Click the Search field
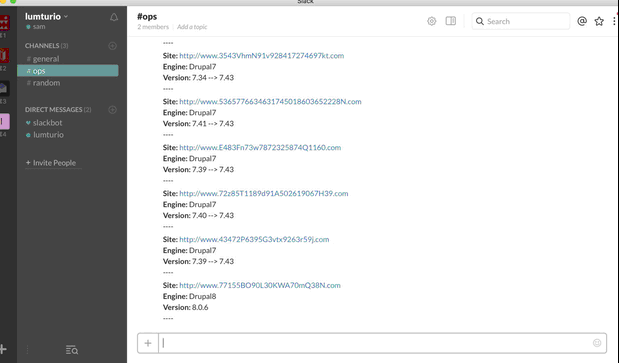Image resolution: width=619 pixels, height=363 pixels. 521,21
